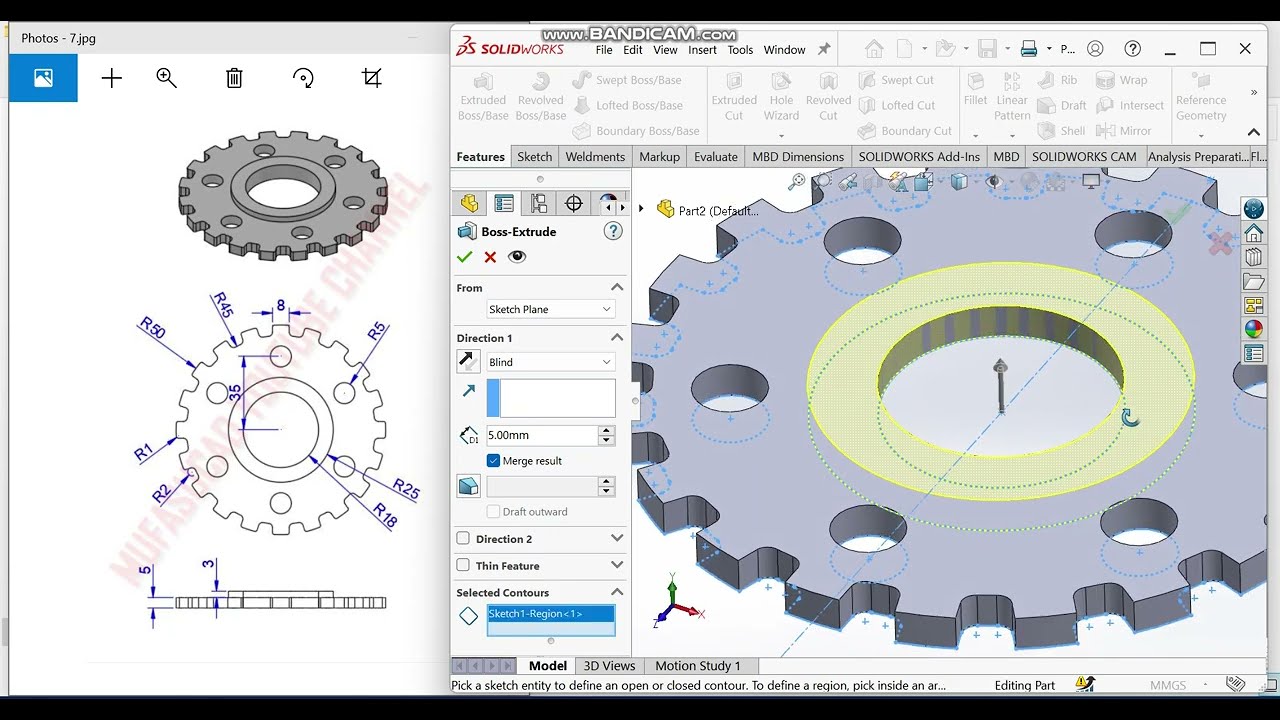Image resolution: width=1280 pixels, height=720 pixels.
Task: Pin the SolidWorks menu bar
Action: (x=824, y=49)
